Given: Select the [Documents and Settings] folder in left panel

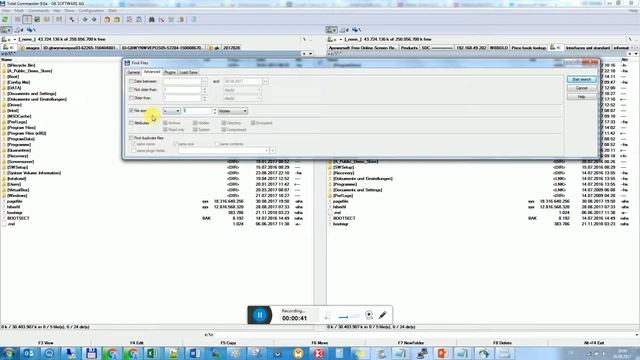Looking at the screenshot, I should [x=32, y=93].
